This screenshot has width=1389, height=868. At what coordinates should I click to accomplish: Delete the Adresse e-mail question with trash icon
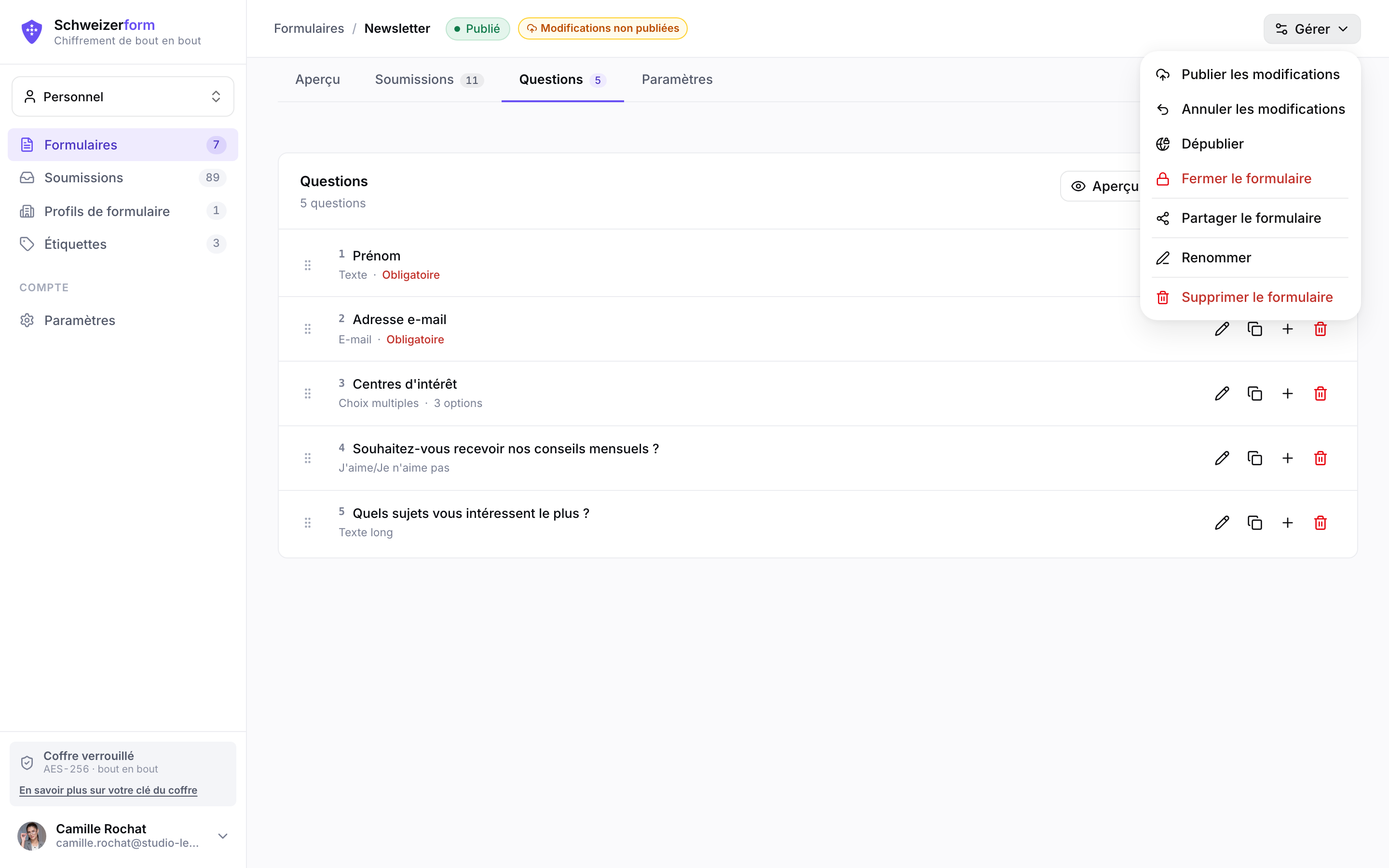click(x=1320, y=329)
